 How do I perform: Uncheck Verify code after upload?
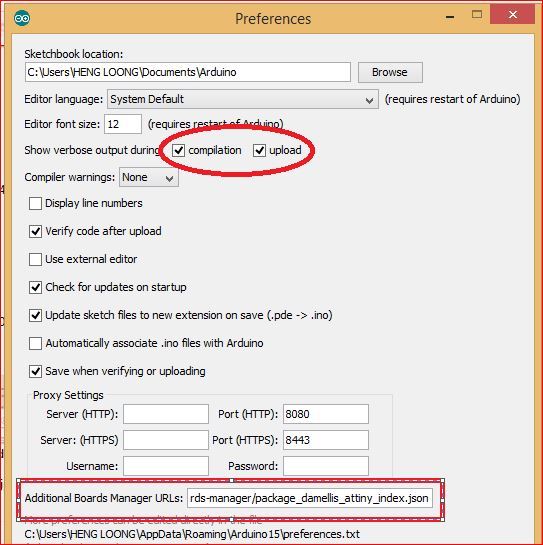tap(35, 231)
